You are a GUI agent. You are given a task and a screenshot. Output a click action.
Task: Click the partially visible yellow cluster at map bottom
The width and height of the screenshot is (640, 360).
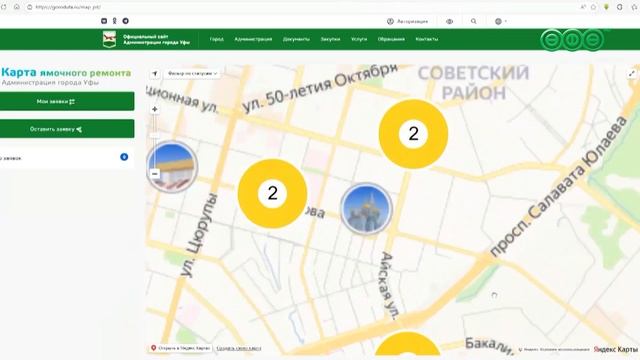pyautogui.click(x=407, y=344)
